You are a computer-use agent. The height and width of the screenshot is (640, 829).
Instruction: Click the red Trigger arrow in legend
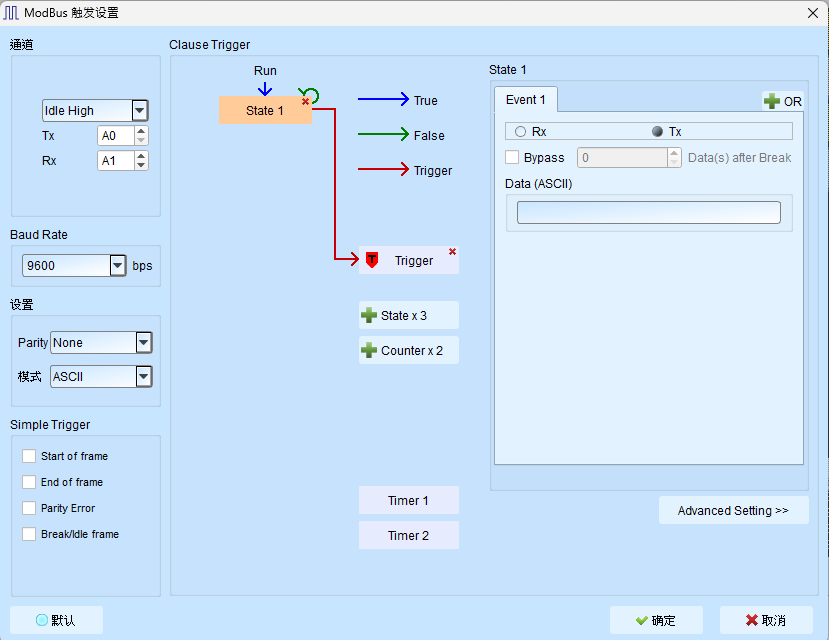coord(383,169)
